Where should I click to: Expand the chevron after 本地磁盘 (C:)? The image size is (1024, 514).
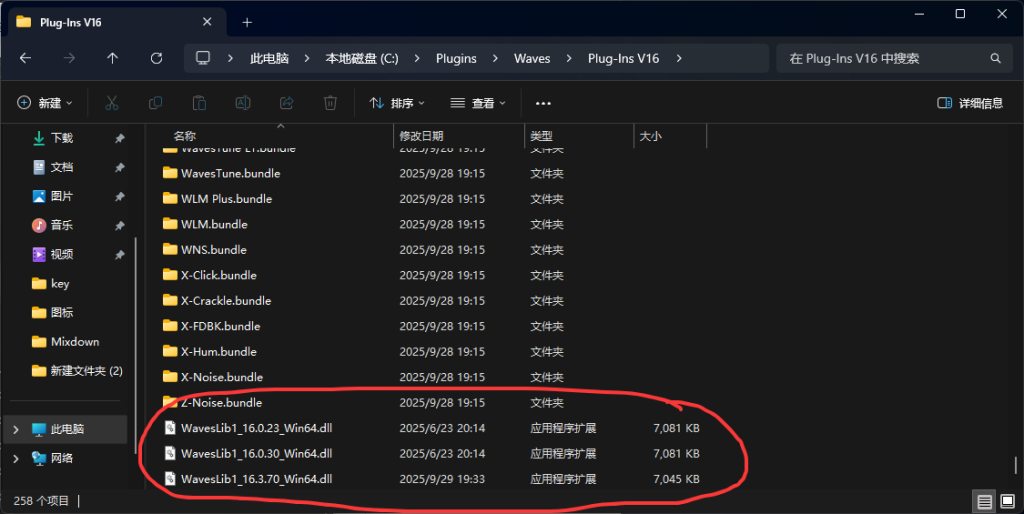click(x=417, y=58)
